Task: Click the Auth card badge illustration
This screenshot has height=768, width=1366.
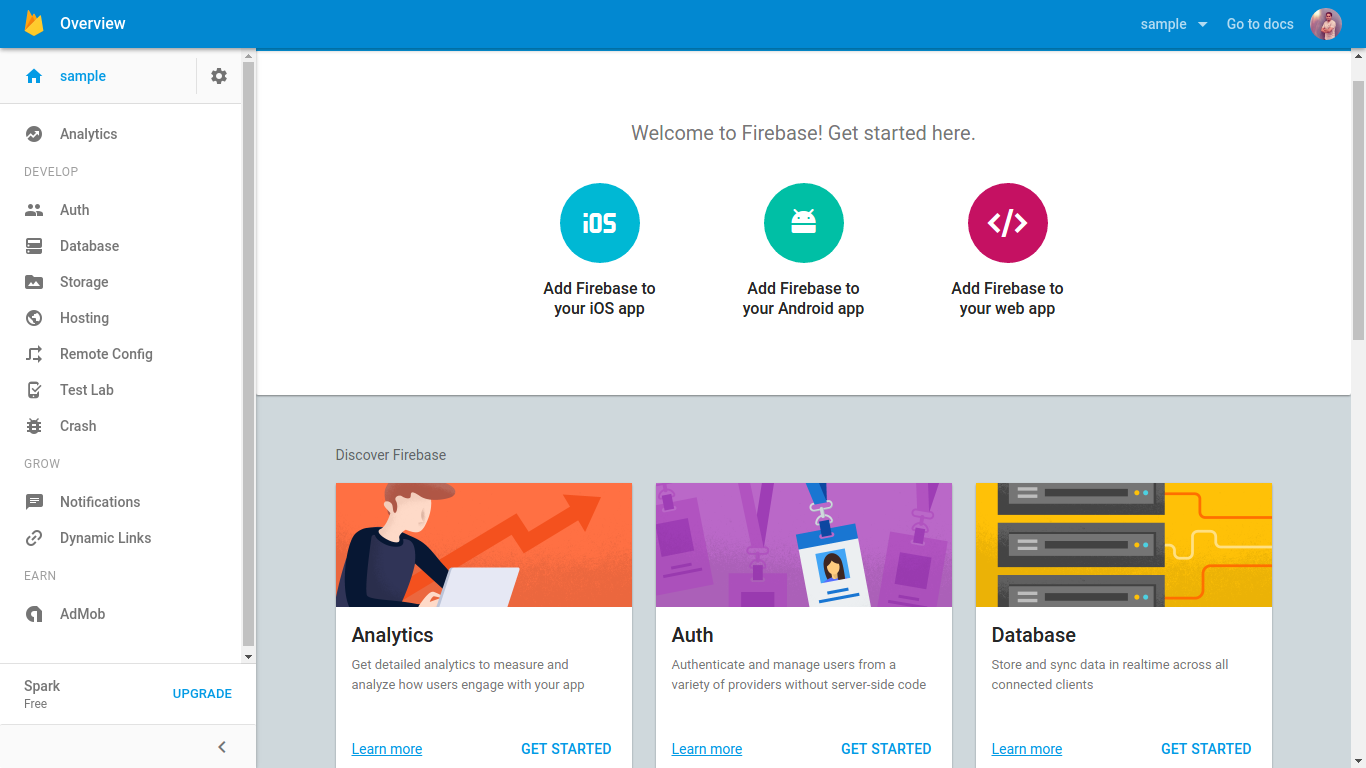Action: (804, 545)
